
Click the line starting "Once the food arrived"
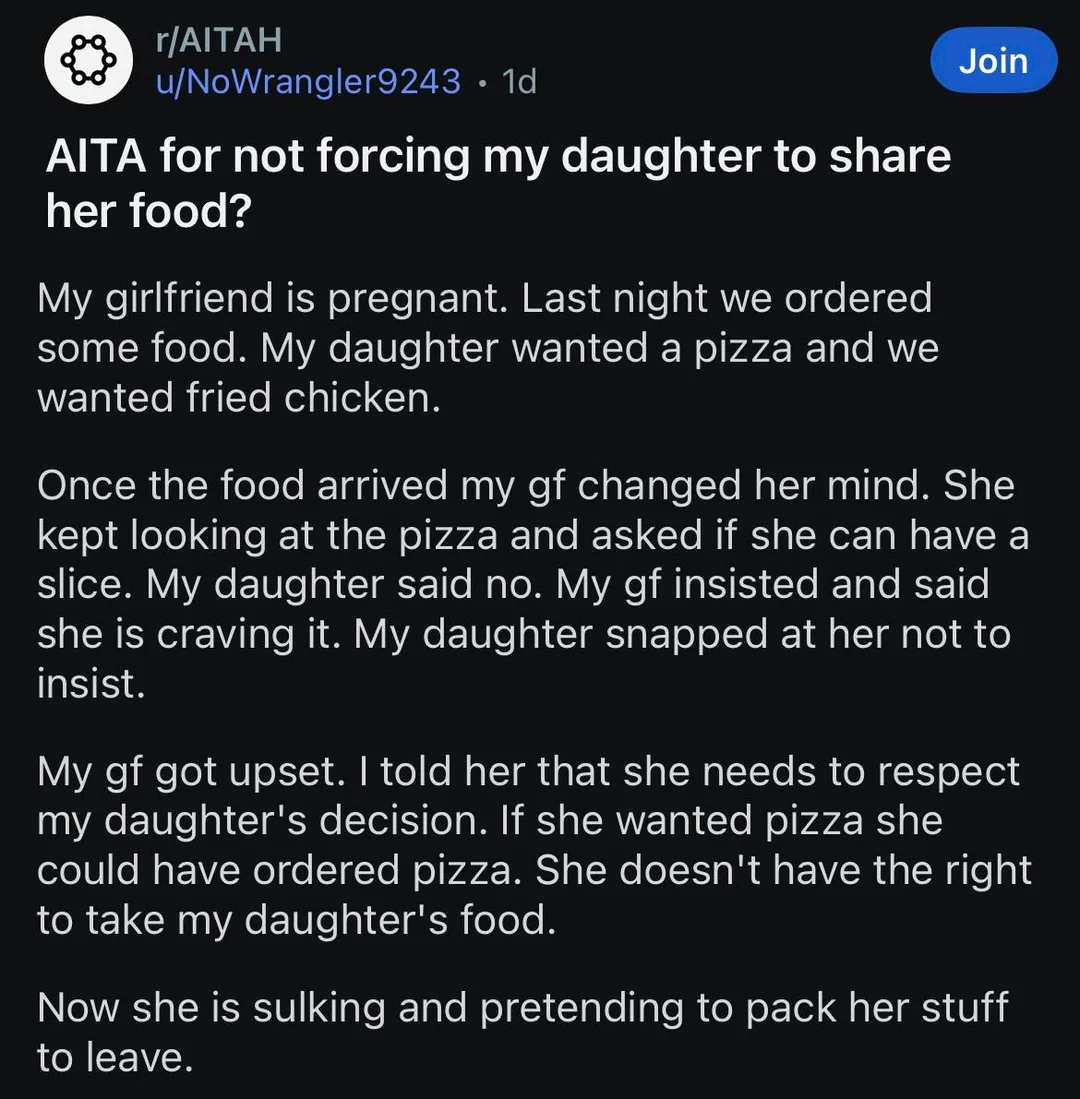click(x=526, y=485)
